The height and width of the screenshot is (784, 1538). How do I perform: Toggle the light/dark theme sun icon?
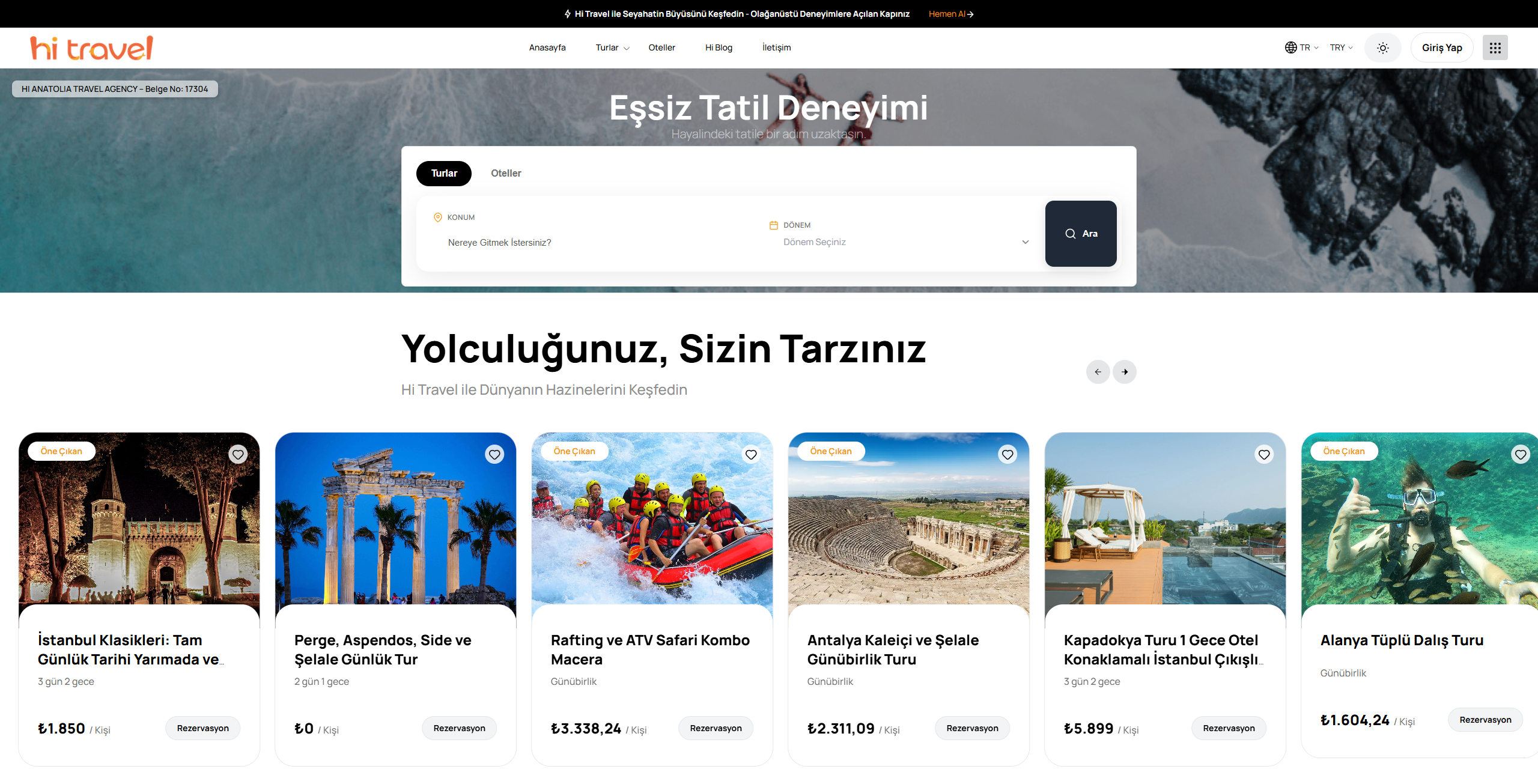pyautogui.click(x=1382, y=48)
